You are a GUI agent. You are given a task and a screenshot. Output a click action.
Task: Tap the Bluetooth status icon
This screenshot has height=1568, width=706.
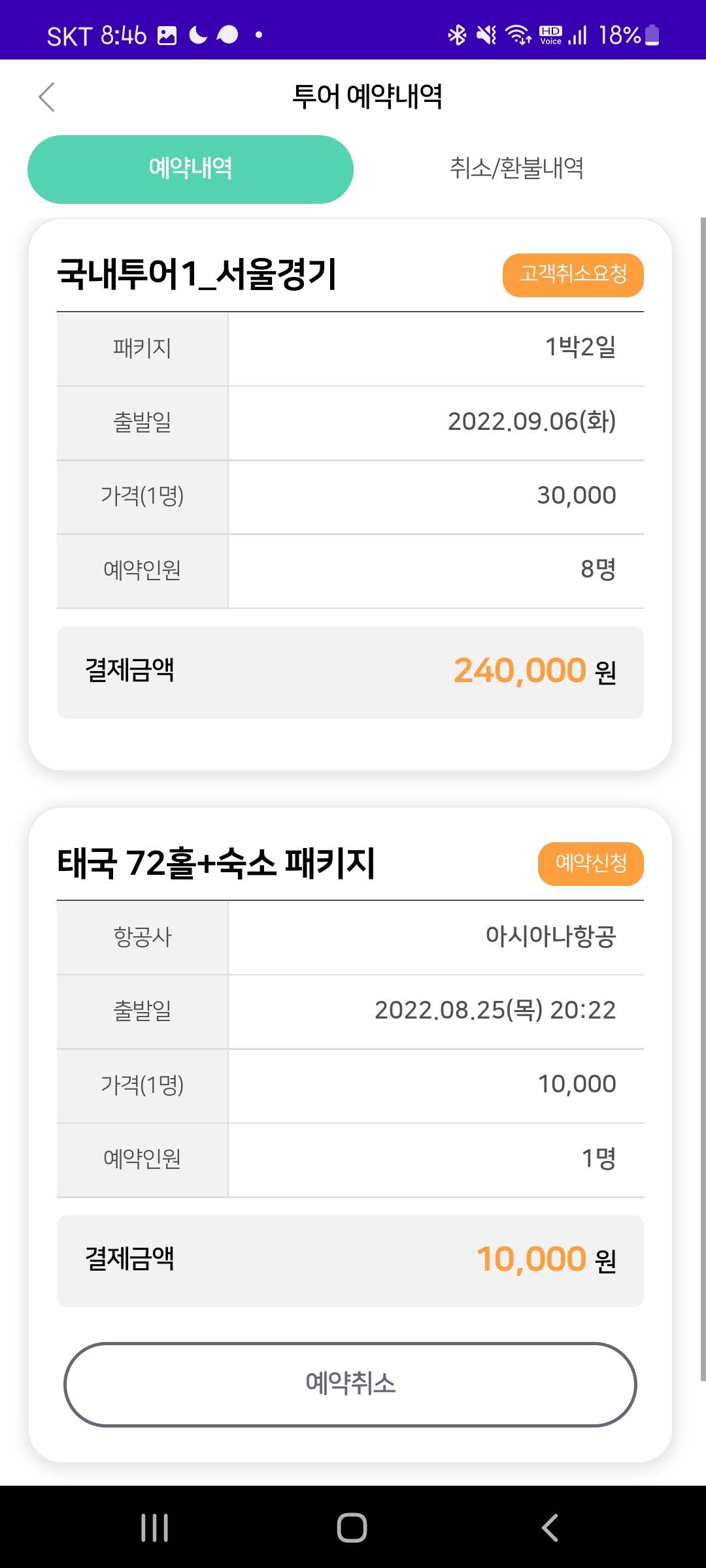coord(456,35)
